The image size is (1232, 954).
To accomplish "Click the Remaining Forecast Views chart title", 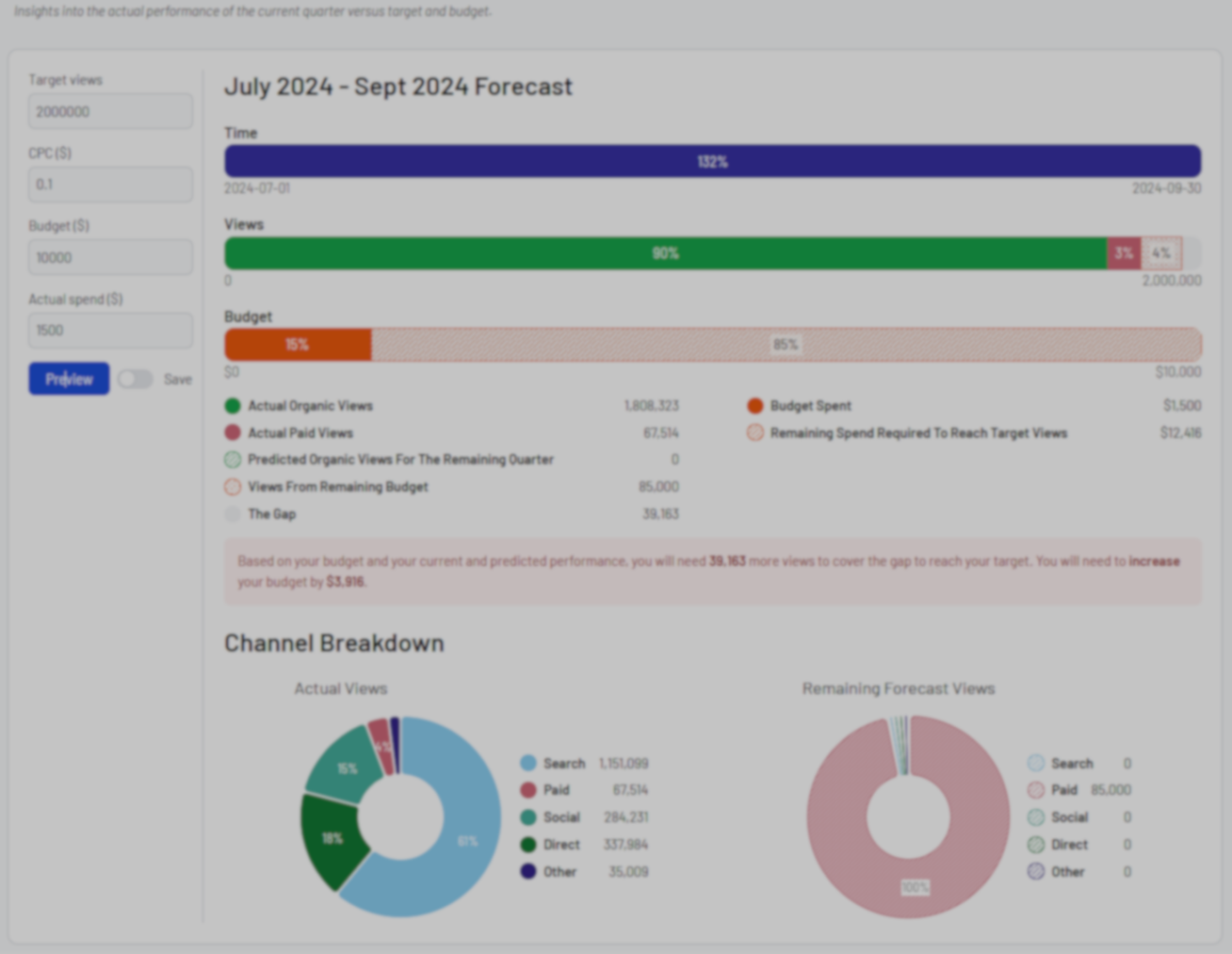I will [899, 688].
